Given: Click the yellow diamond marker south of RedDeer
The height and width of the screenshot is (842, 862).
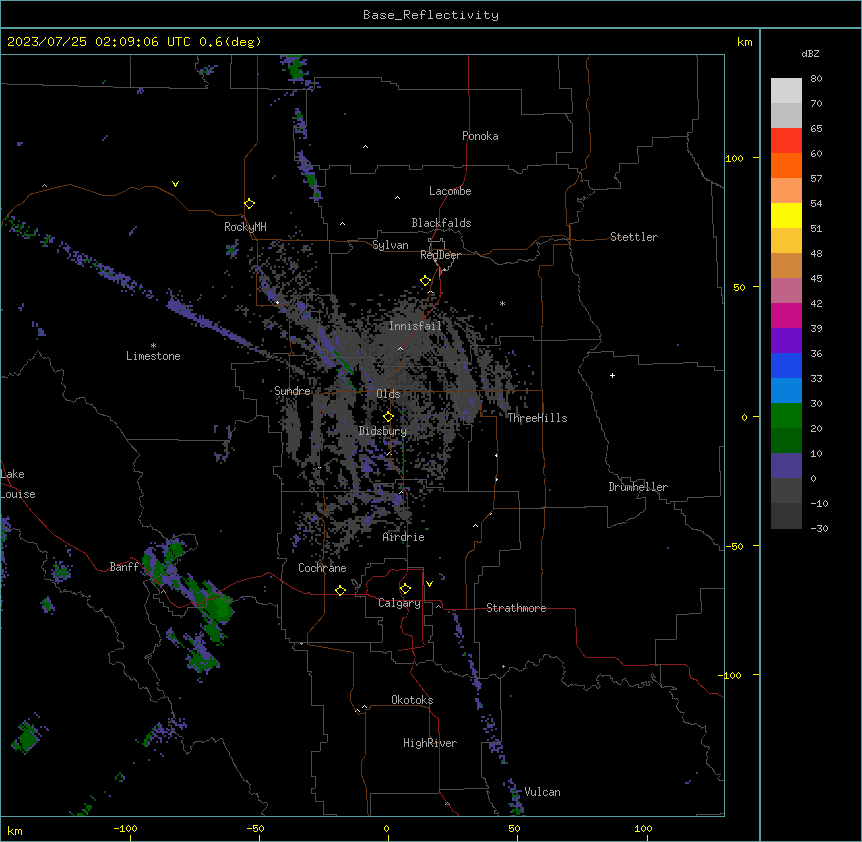Looking at the screenshot, I should click(425, 281).
